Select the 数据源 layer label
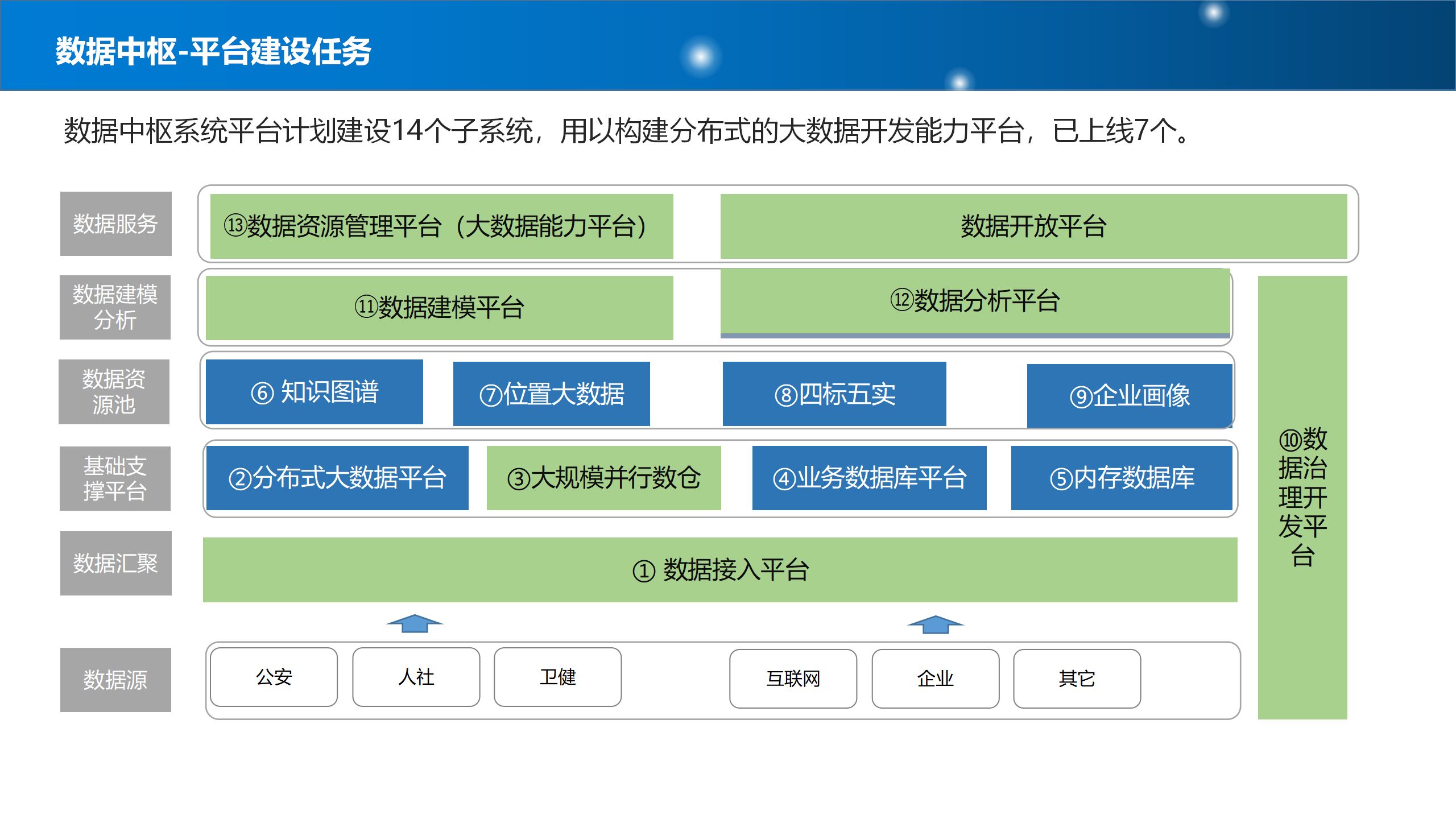 click(115, 680)
